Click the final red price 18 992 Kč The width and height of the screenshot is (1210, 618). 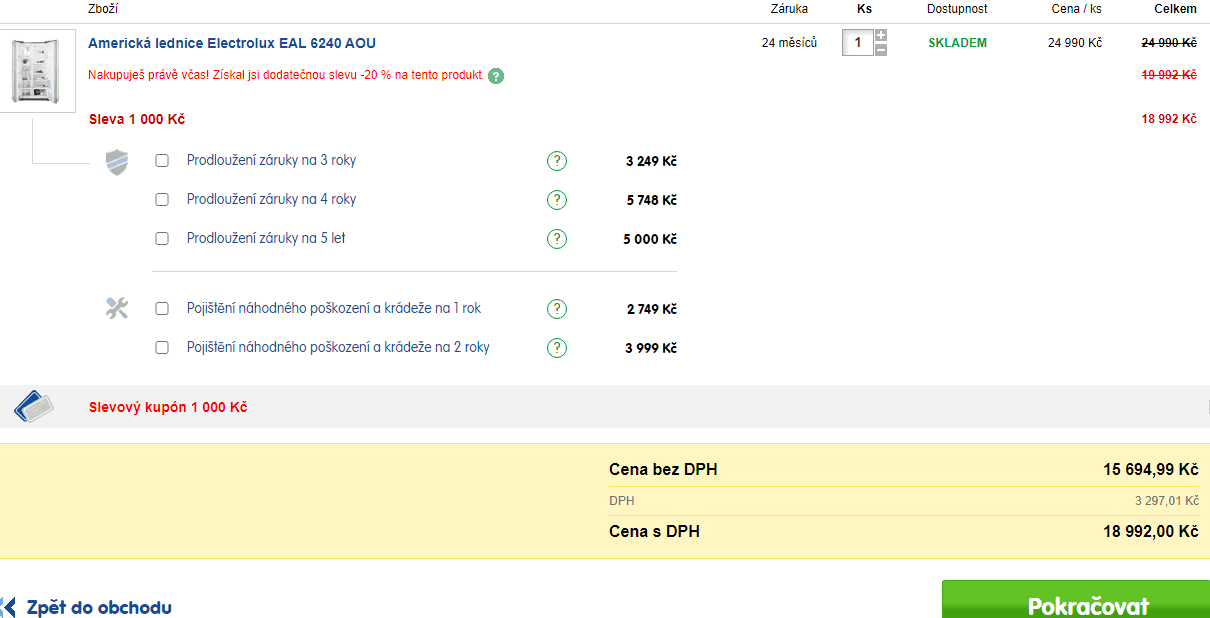click(1169, 119)
